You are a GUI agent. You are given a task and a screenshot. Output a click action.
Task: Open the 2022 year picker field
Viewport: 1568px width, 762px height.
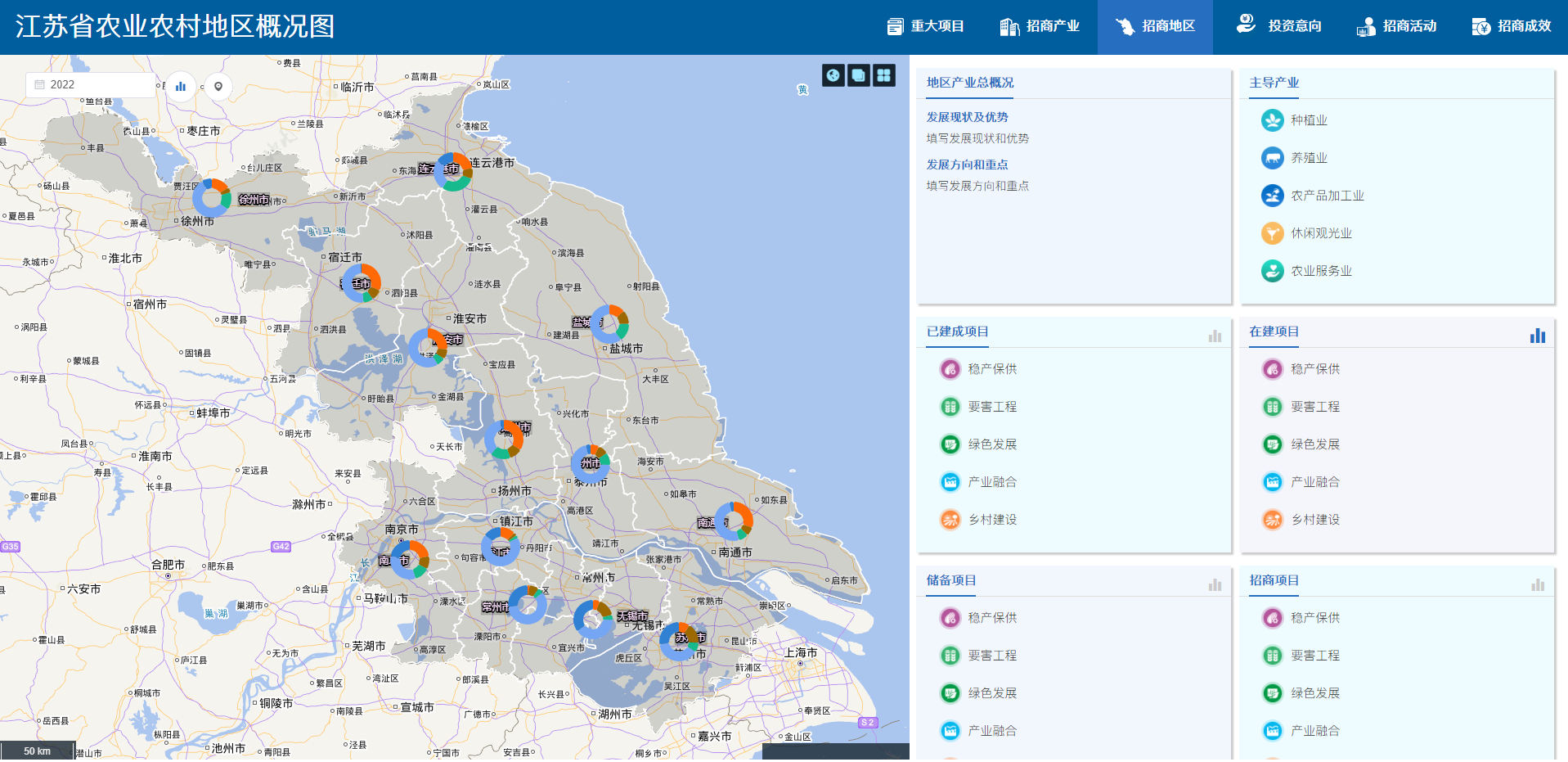[90, 85]
